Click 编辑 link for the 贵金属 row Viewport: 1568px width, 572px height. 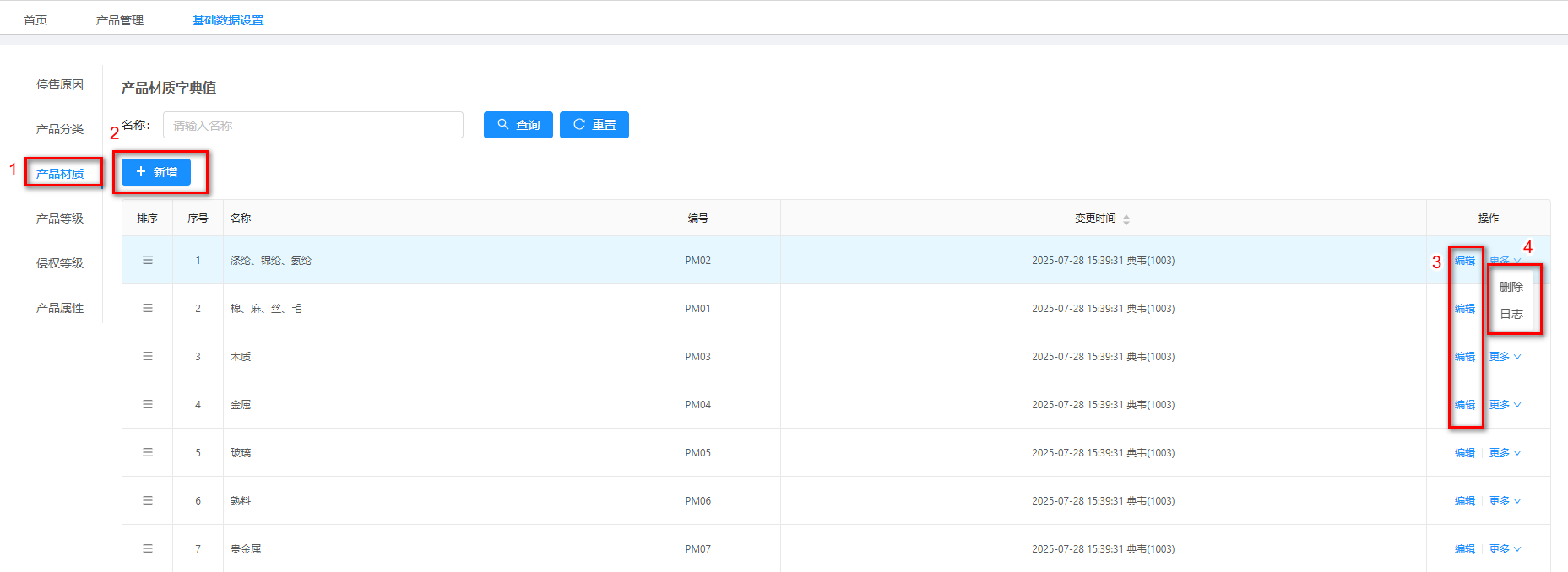tap(1464, 549)
